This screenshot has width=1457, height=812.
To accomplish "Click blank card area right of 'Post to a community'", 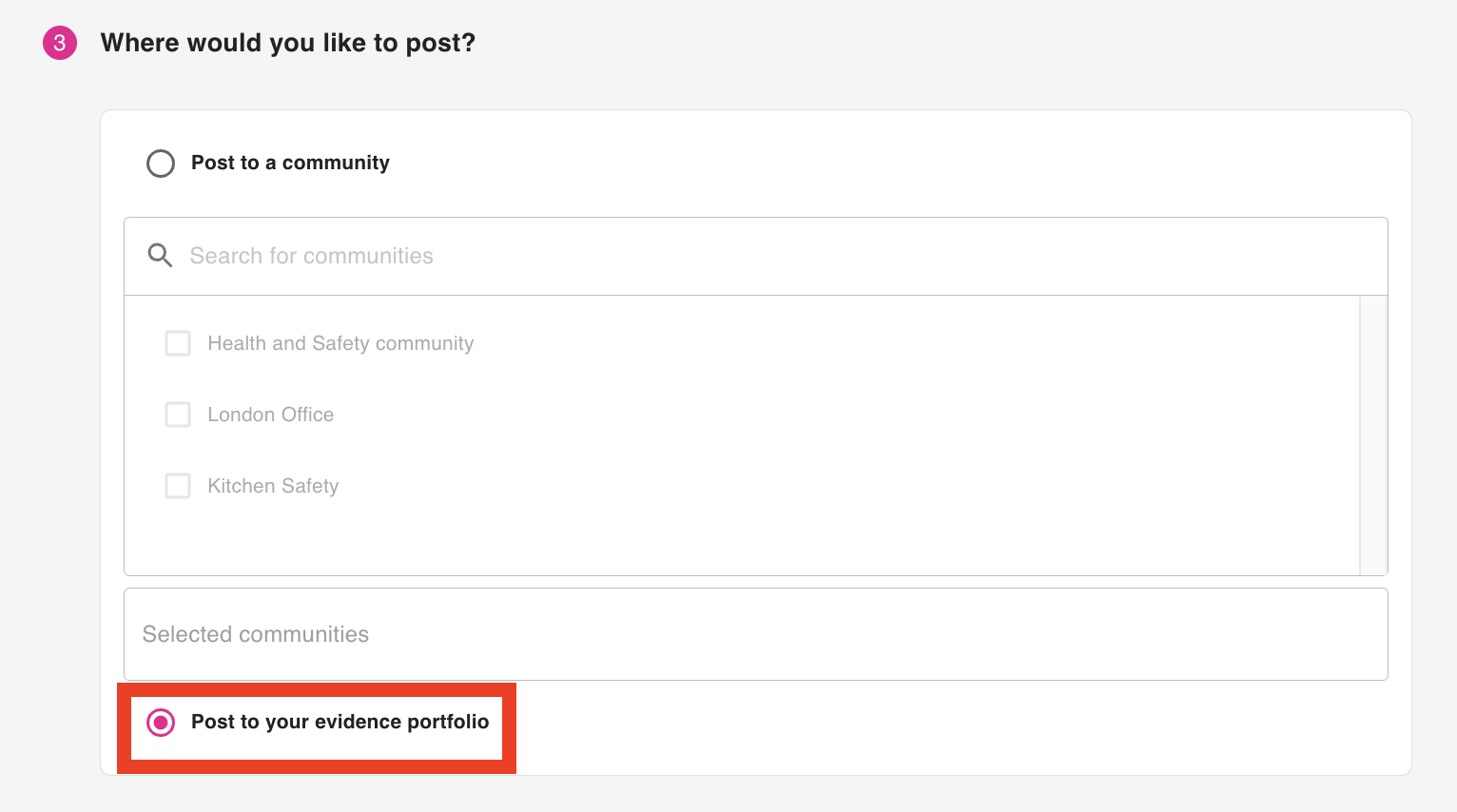I will [x=856, y=163].
